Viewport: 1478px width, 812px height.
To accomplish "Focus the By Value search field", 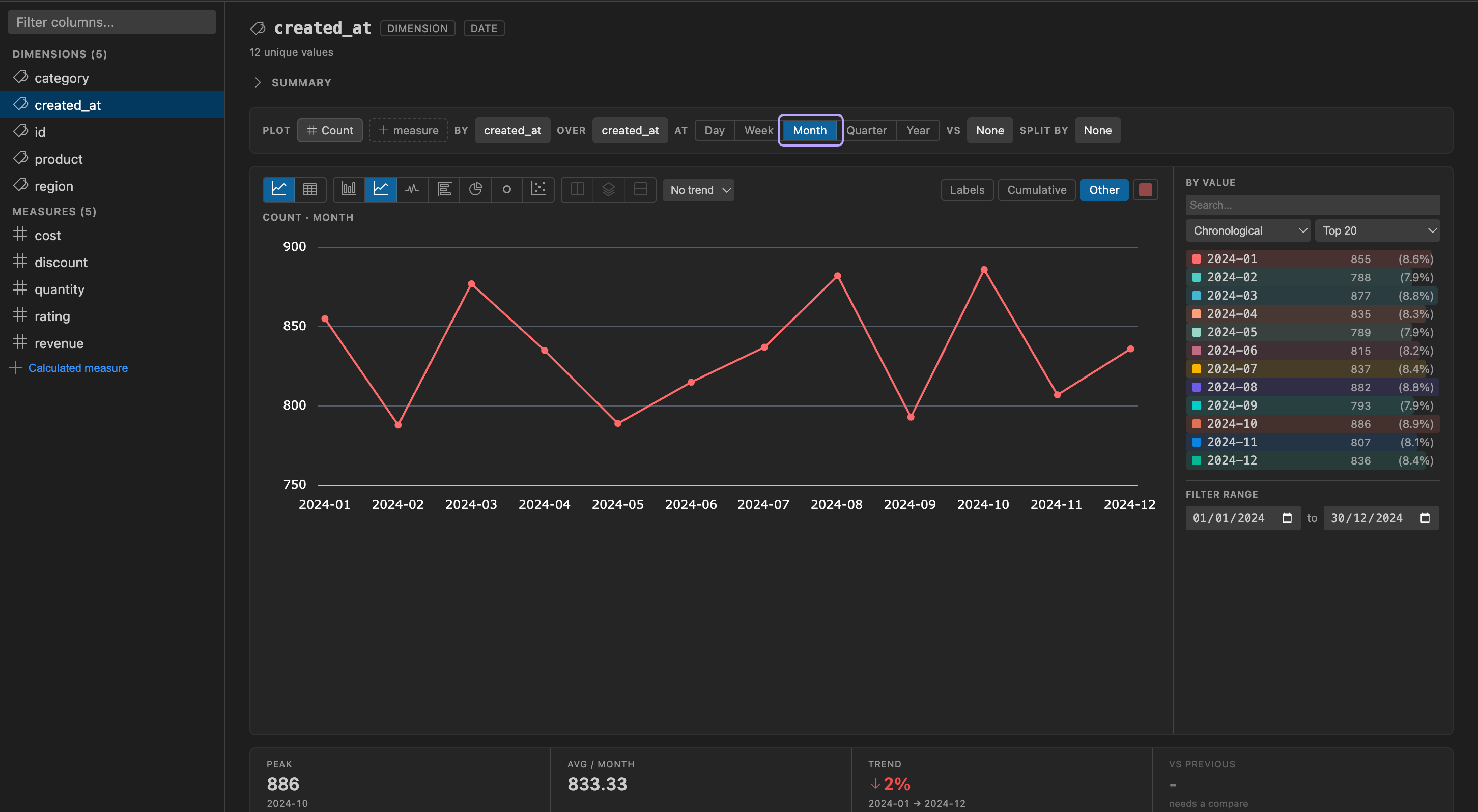I will click(x=1312, y=205).
